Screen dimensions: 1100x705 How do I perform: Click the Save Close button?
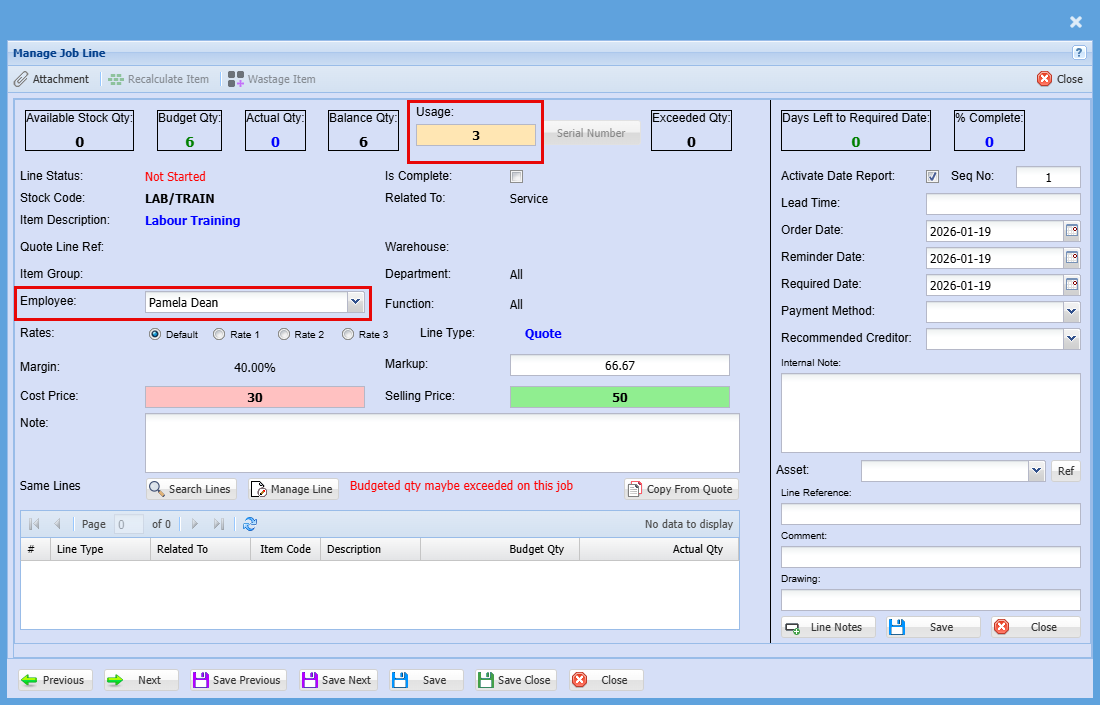pyautogui.click(x=514, y=680)
